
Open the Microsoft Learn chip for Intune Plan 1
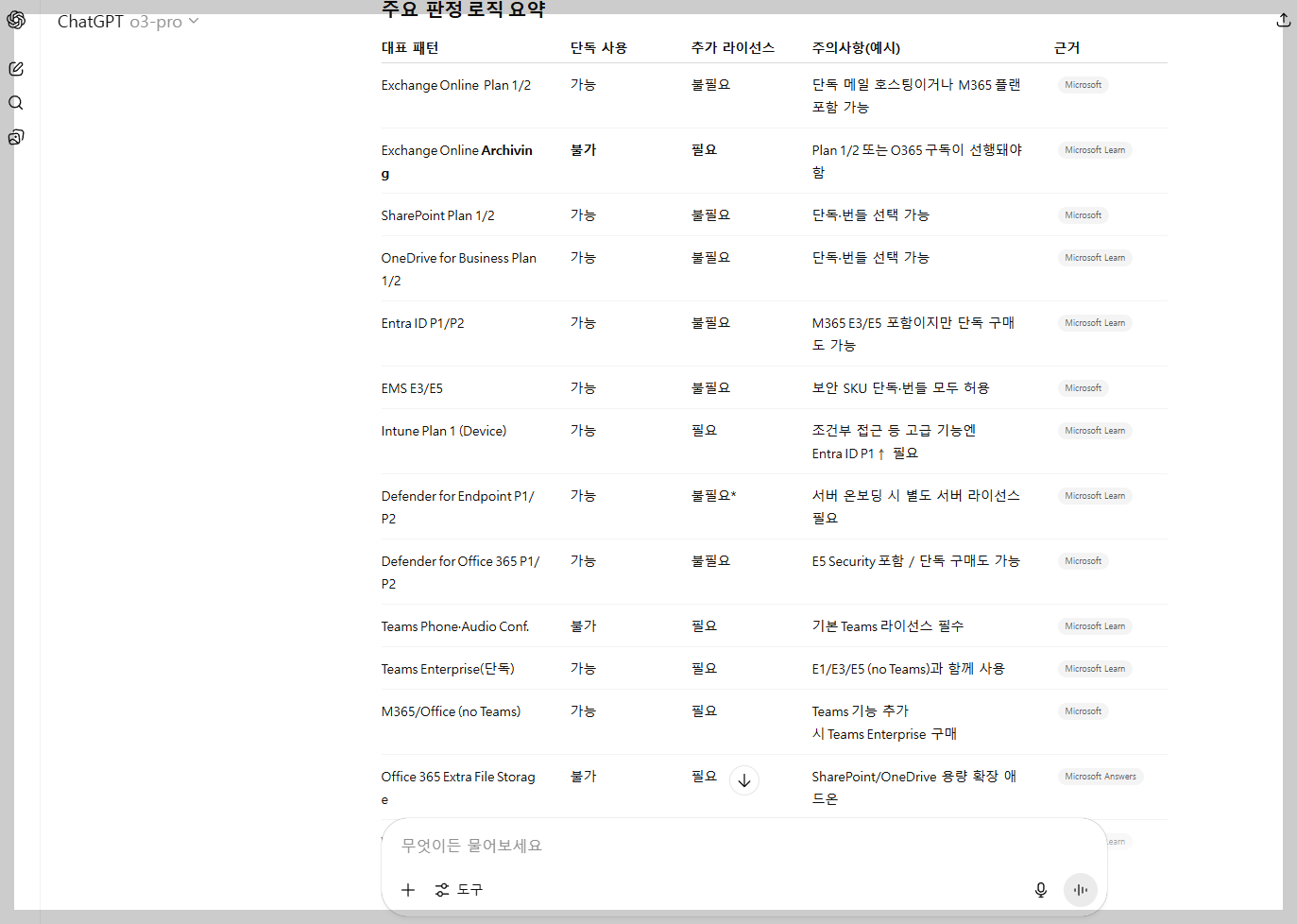(x=1095, y=431)
